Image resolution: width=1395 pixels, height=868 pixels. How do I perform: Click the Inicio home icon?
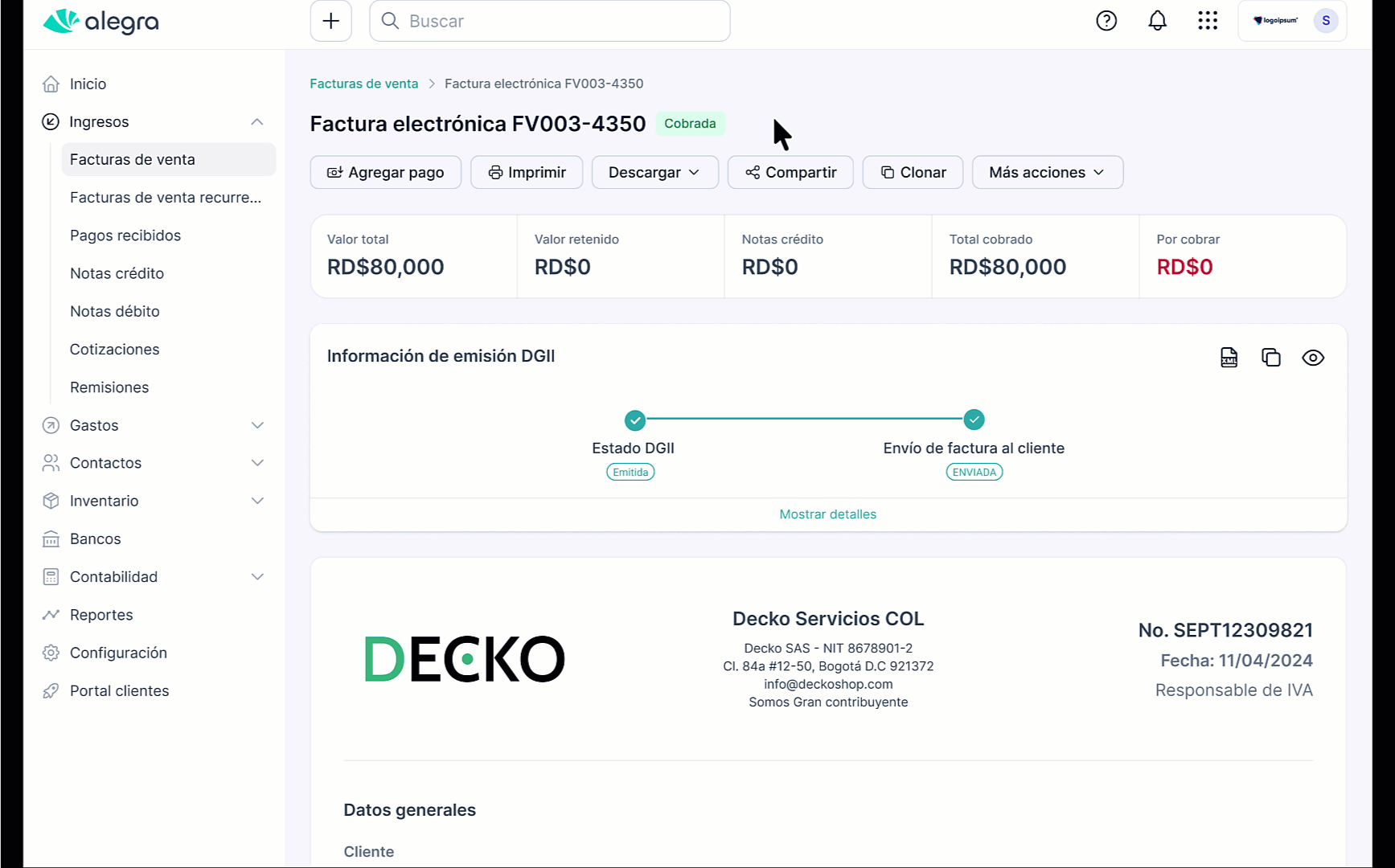51,84
